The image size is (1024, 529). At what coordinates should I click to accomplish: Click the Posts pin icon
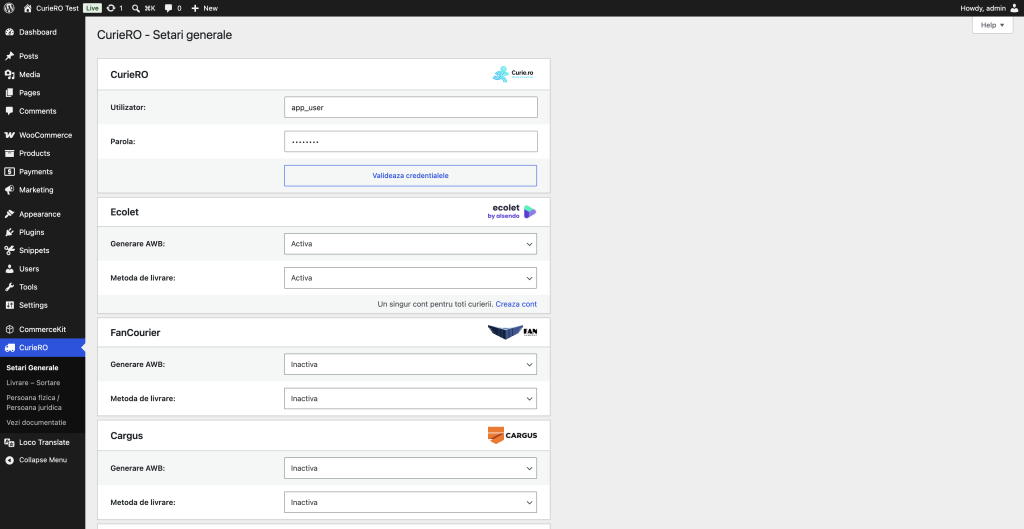tap(9, 56)
